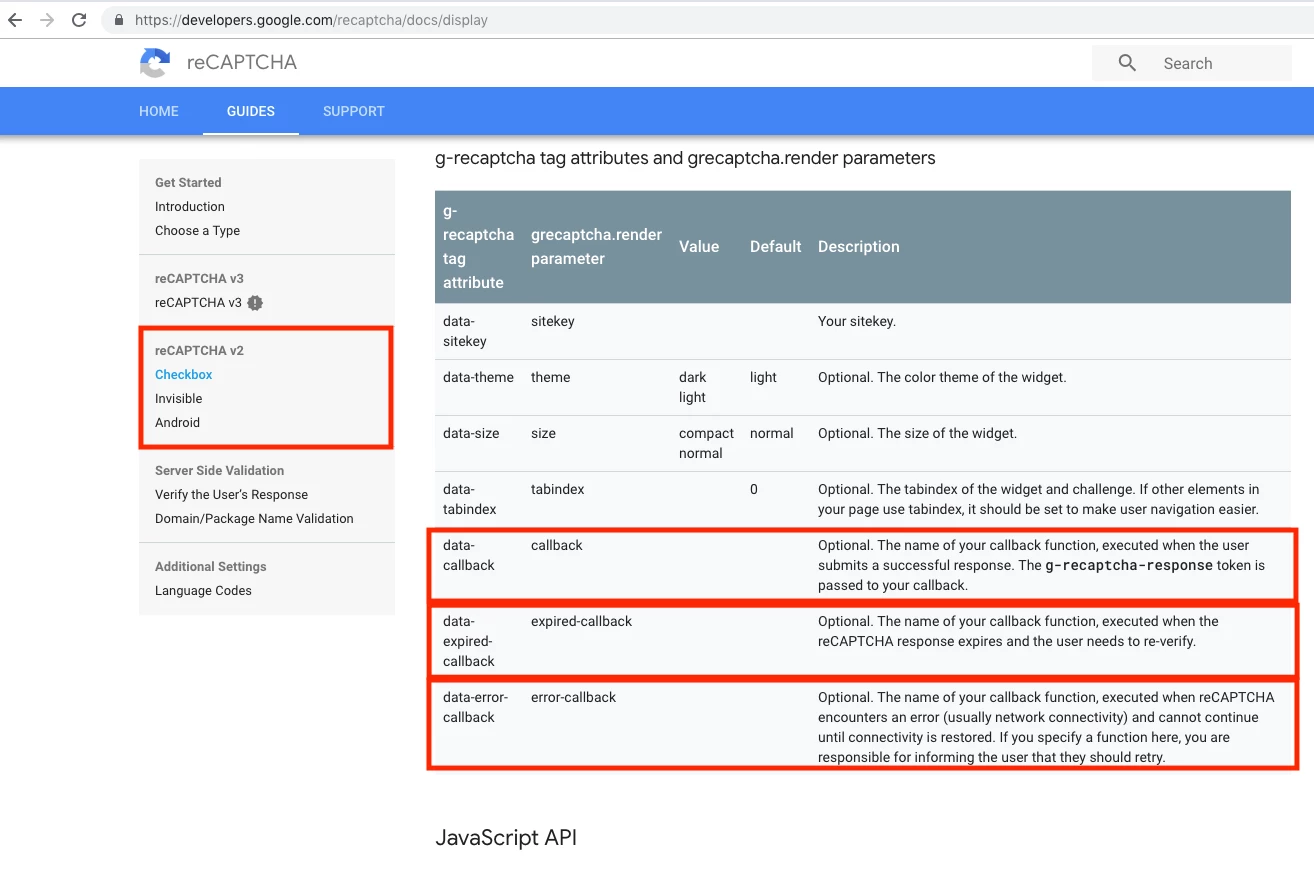Click the browser forward arrow

[x=47, y=20]
